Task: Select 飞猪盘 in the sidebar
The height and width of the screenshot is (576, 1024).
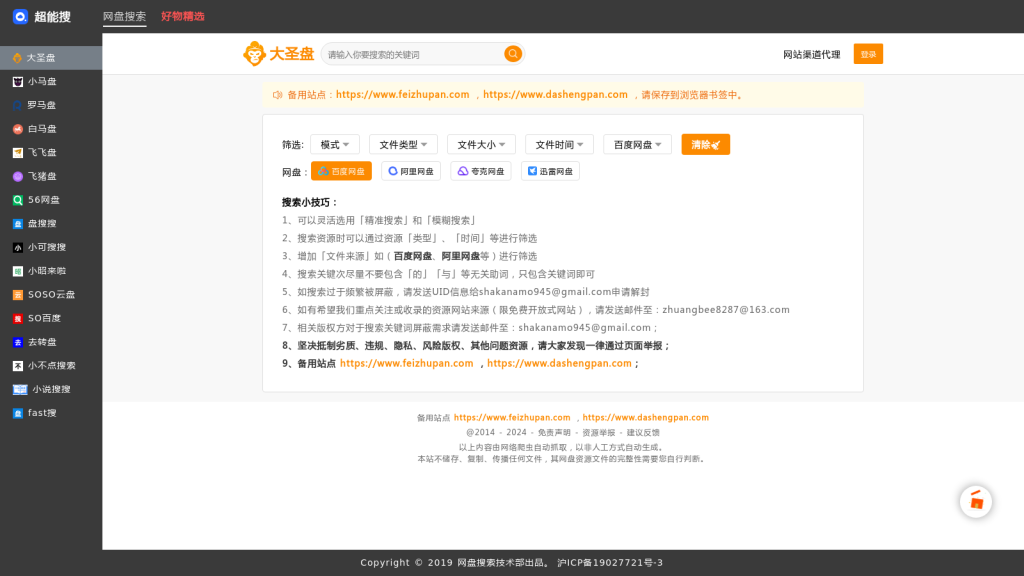Action: [x=51, y=176]
